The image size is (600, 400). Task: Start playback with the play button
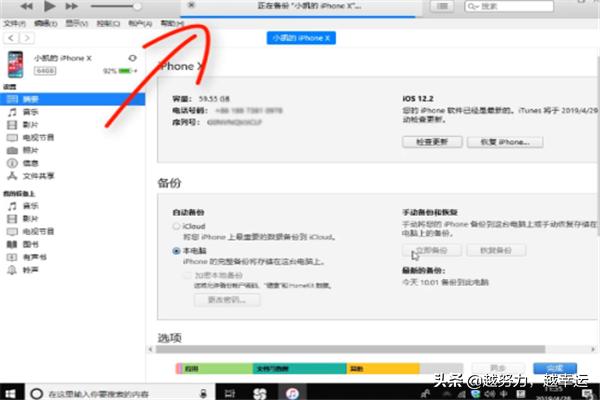(x=49, y=6)
